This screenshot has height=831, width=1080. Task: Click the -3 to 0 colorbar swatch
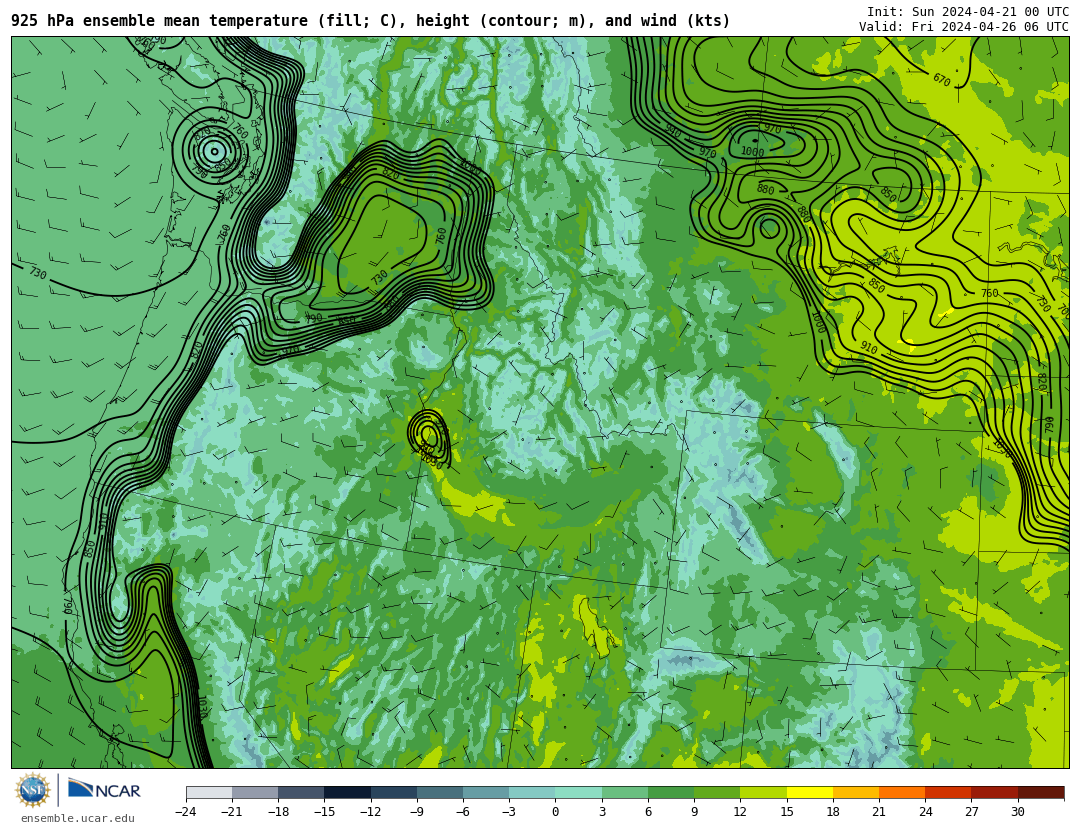click(x=532, y=792)
